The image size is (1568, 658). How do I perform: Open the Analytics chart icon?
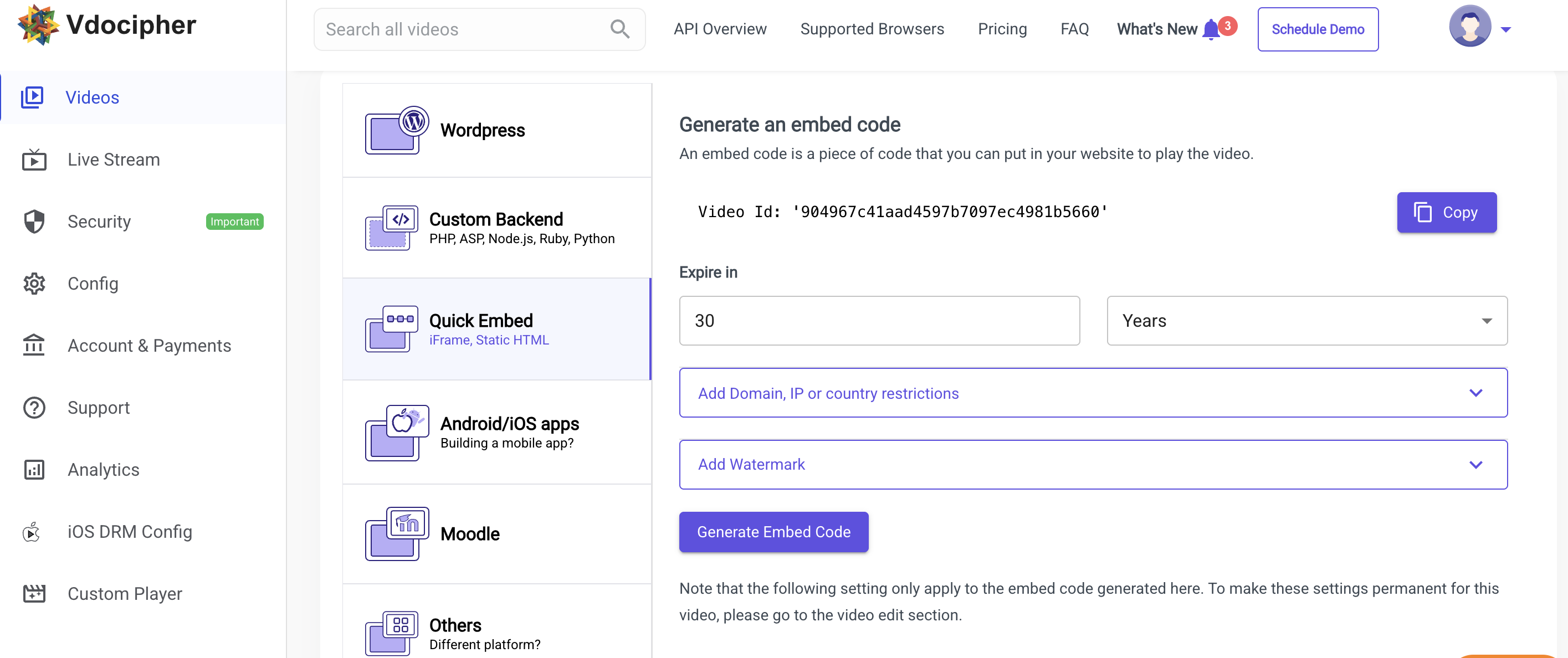point(33,469)
